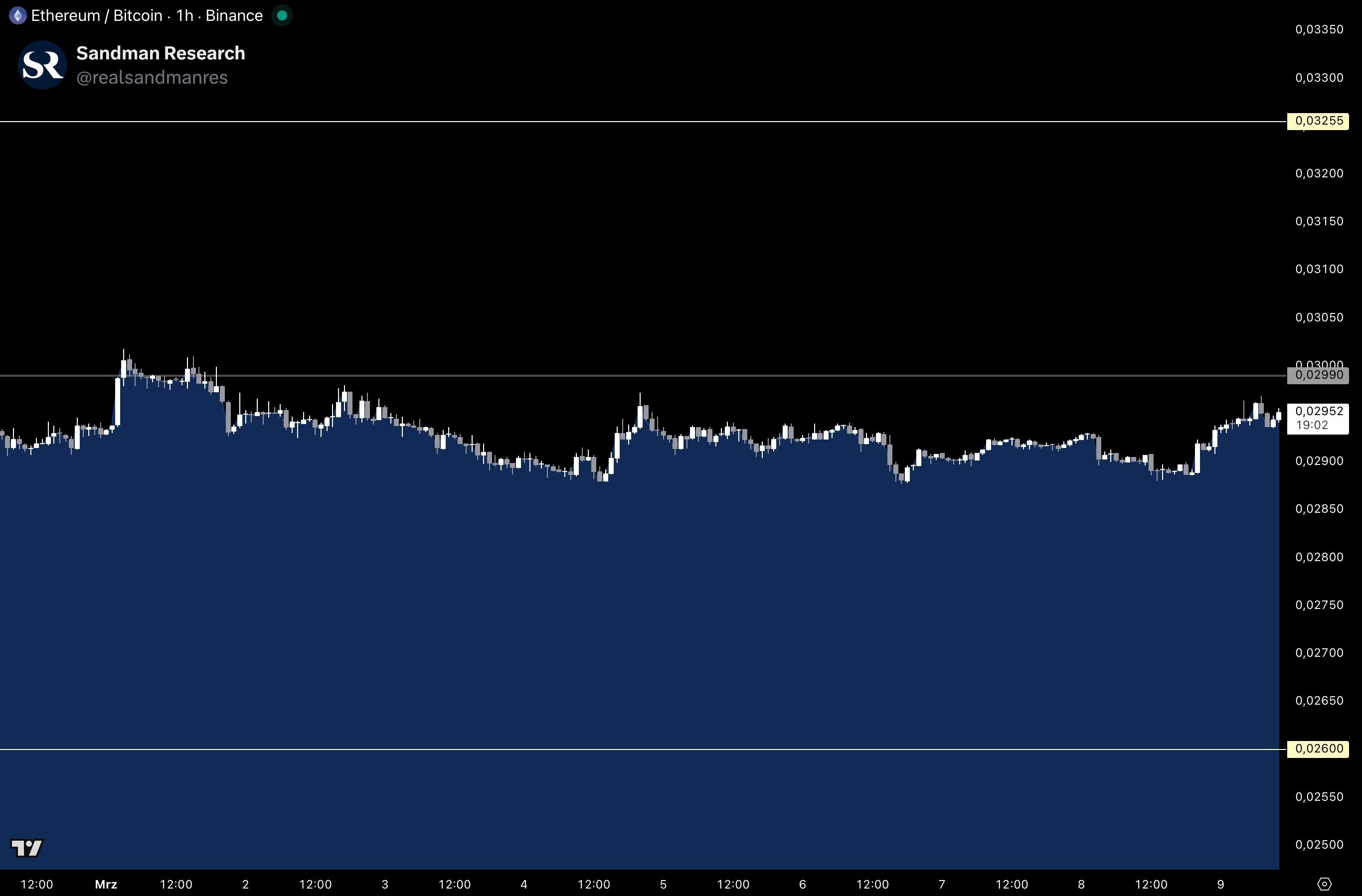This screenshot has height=896, width=1362.
Task: Click the day 5 time axis label
Action: coord(663,884)
